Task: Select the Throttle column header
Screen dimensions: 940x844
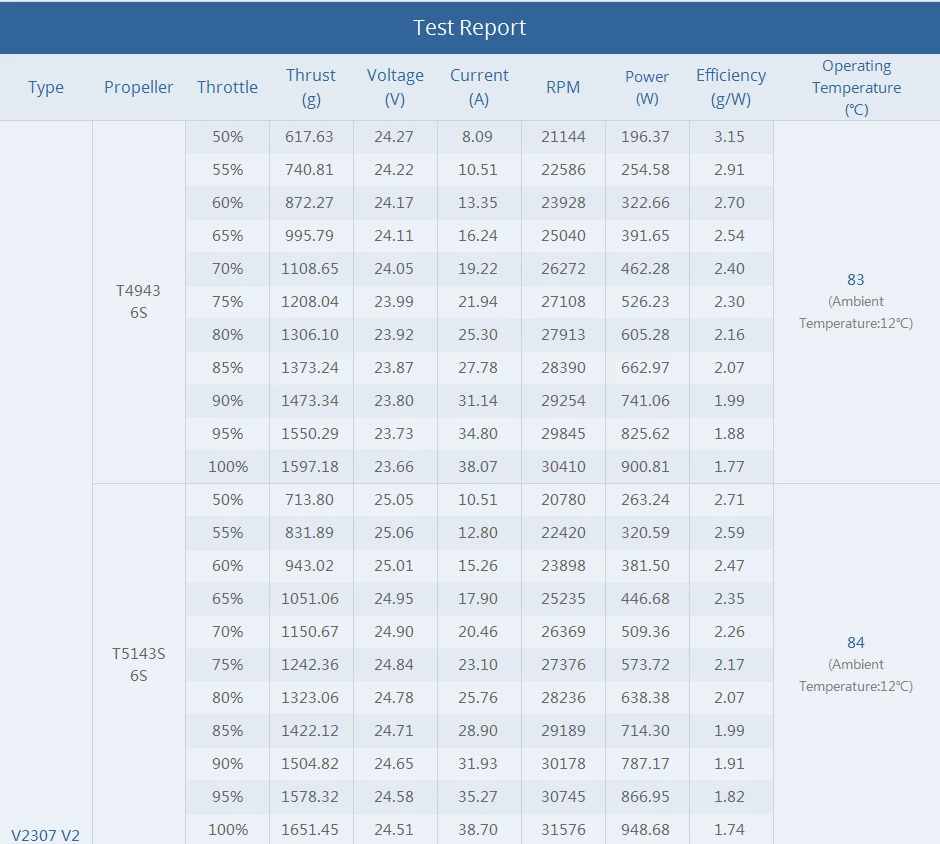Action: tap(227, 87)
